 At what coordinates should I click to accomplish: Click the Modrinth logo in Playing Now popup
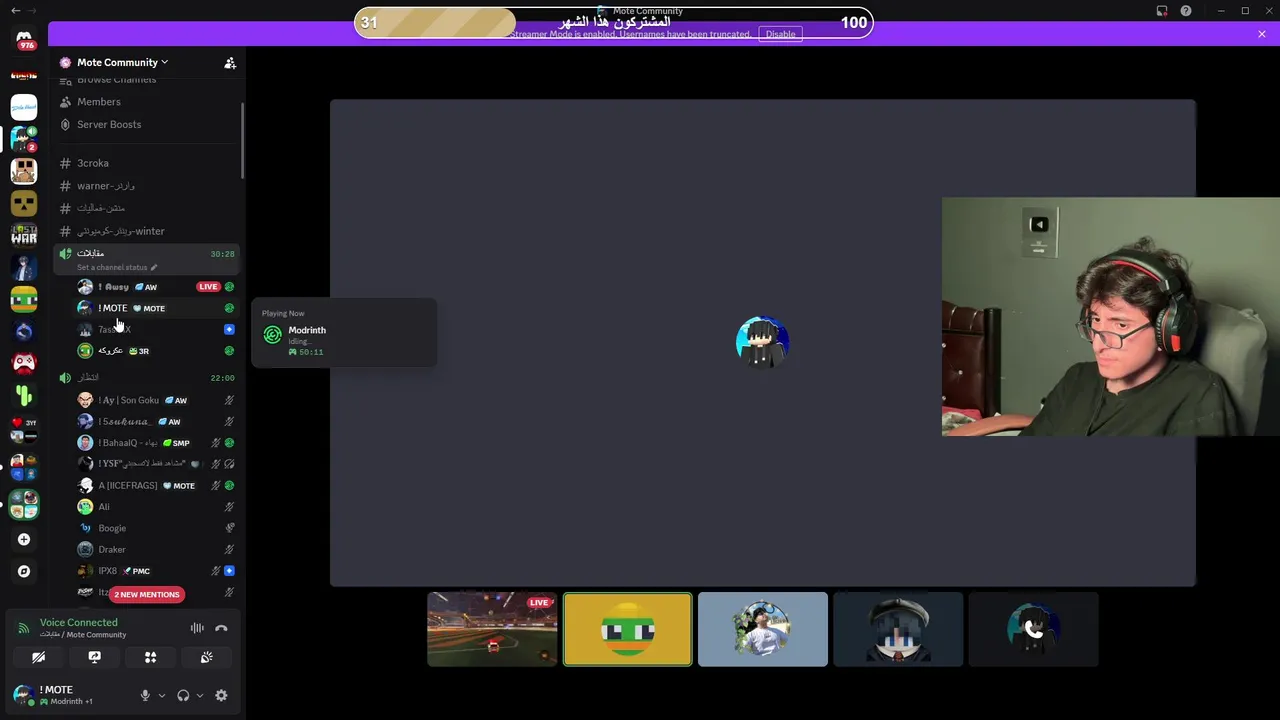tap(272, 336)
